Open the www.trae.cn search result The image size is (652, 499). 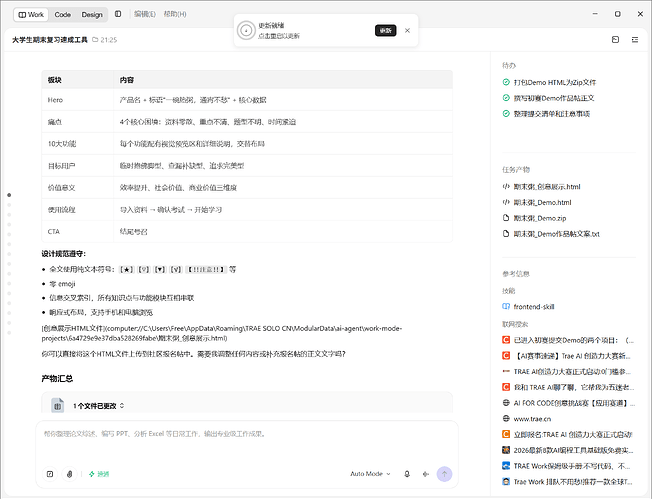[532, 419]
